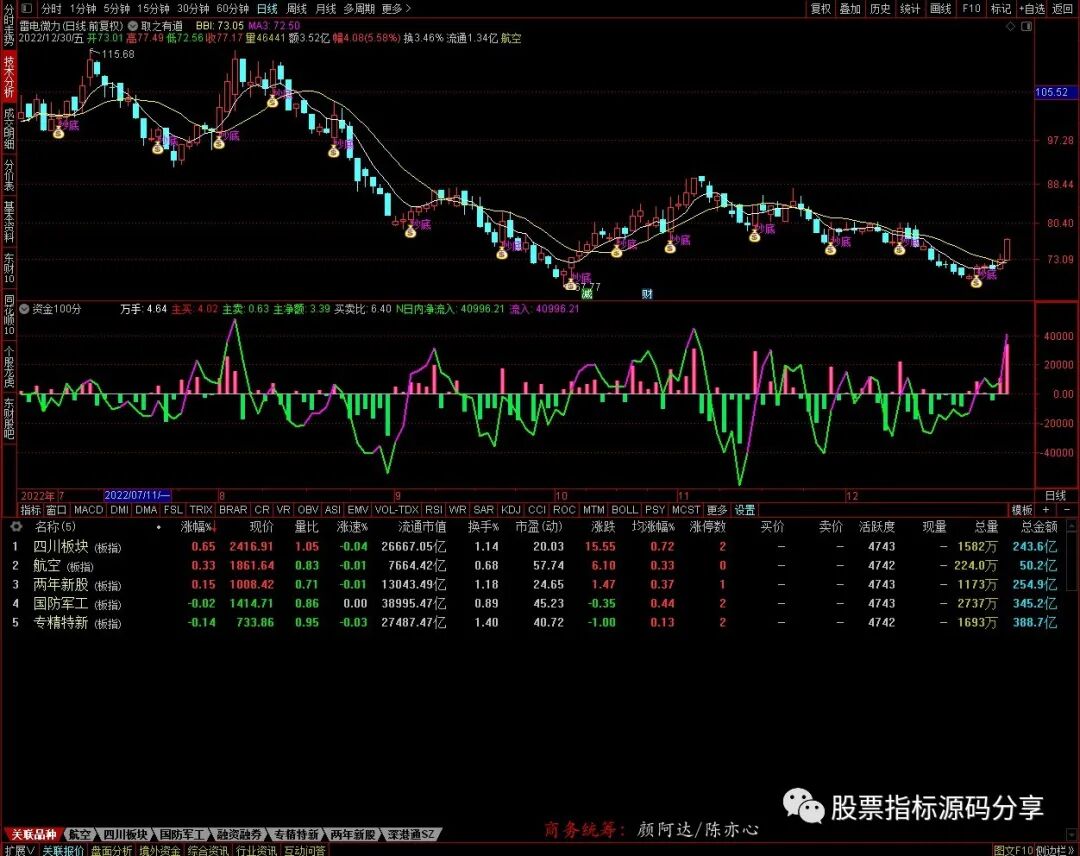Select the 国防军工 bottom tab
1080x856 pixels.
182,834
